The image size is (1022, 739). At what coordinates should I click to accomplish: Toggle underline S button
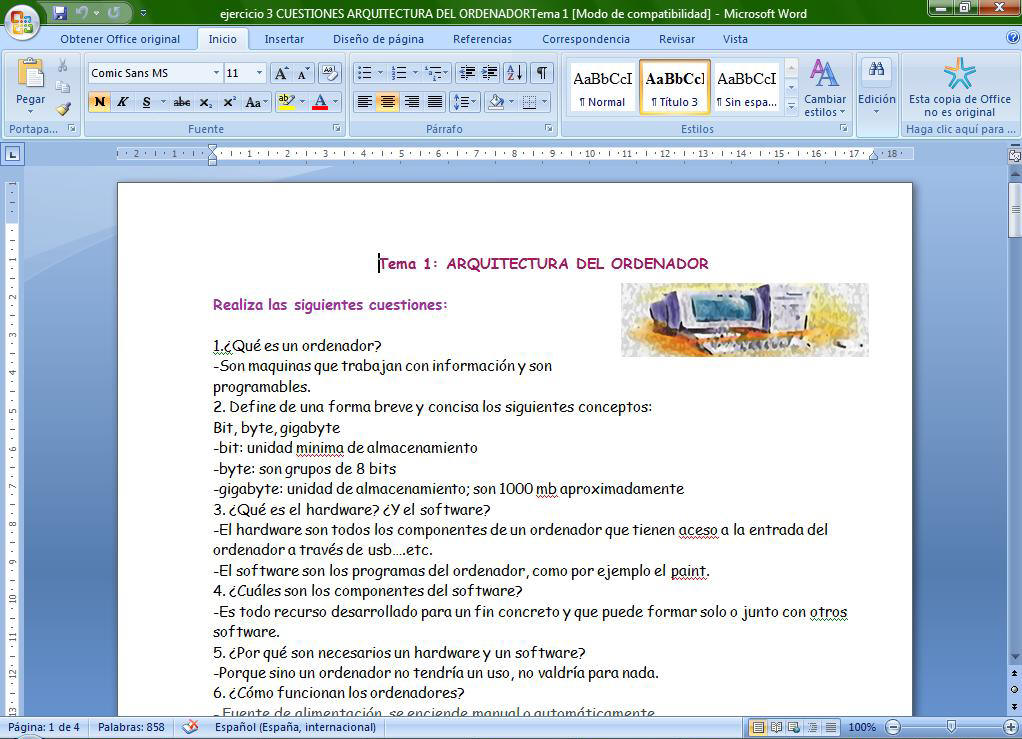click(146, 102)
